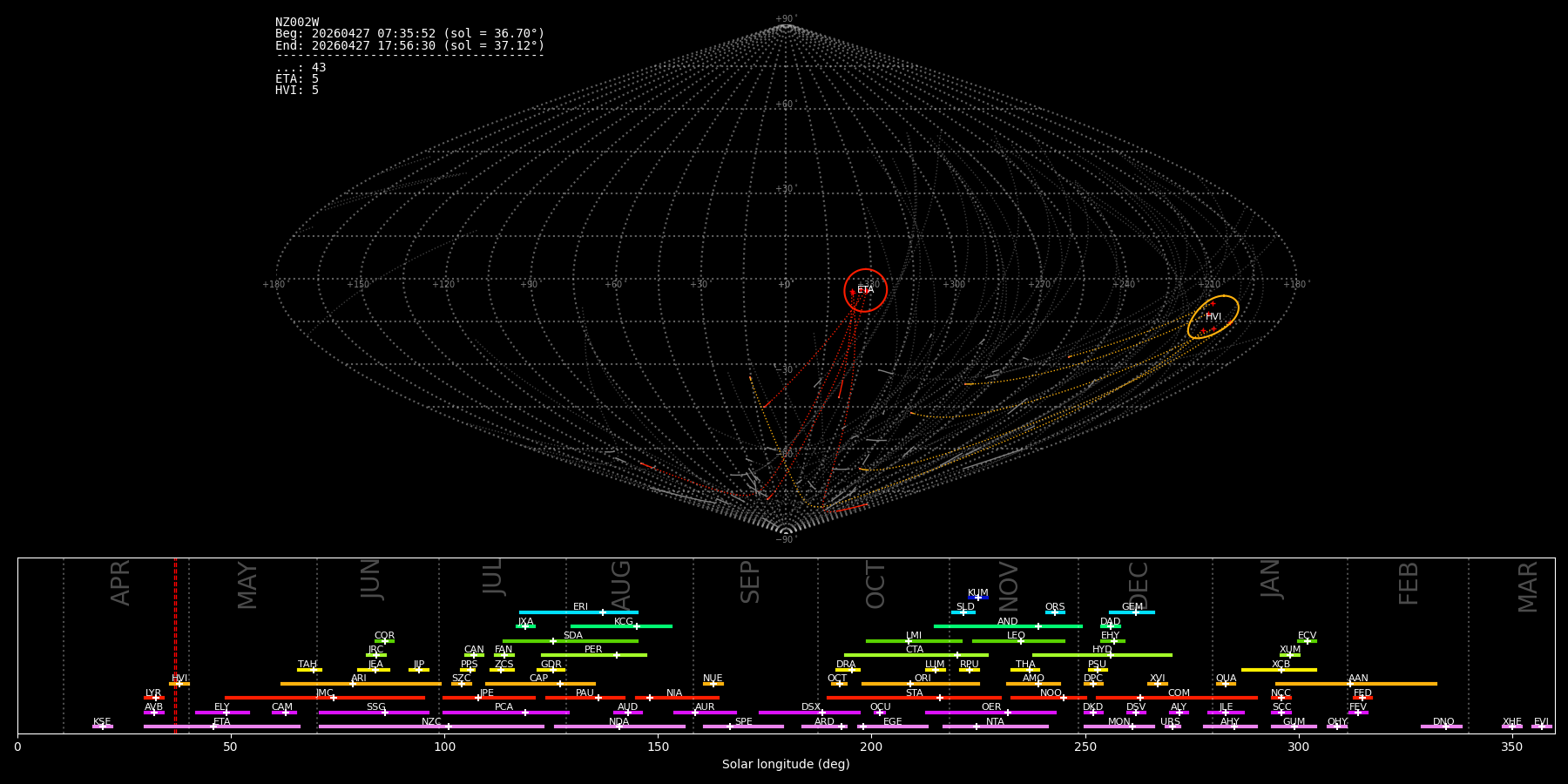Click the PER shower label
1568x784 pixels.
click(593, 650)
